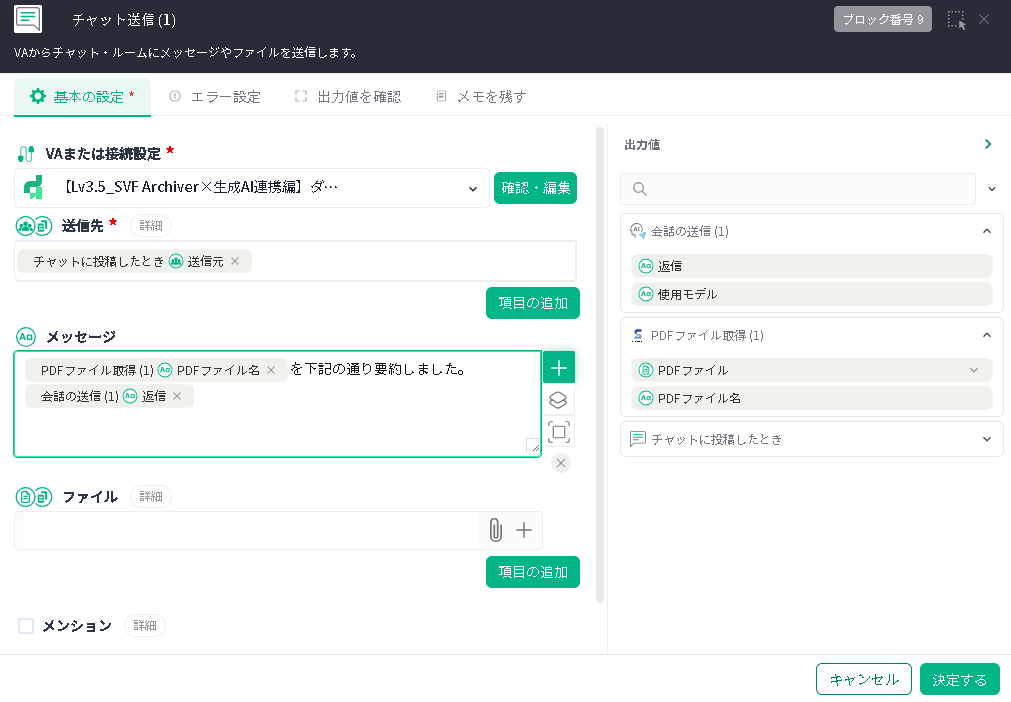Expand the PDFファイル output item dropdown
This screenshot has height=702, width=1011.
tap(974, 370)
